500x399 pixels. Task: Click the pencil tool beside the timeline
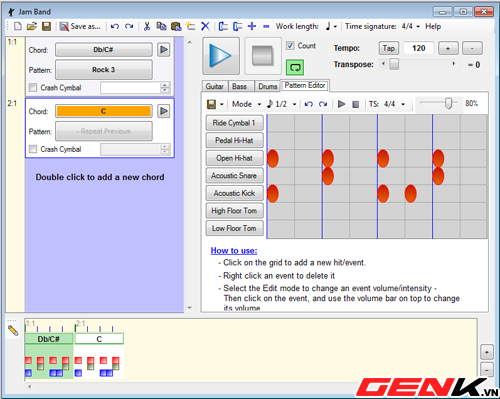[13, 330]
